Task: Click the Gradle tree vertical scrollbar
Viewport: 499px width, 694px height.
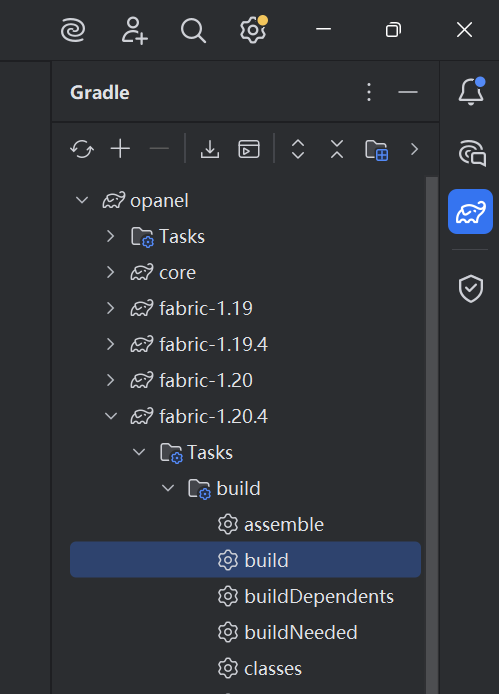Action: pyautogui.click(x=432, y=435)
